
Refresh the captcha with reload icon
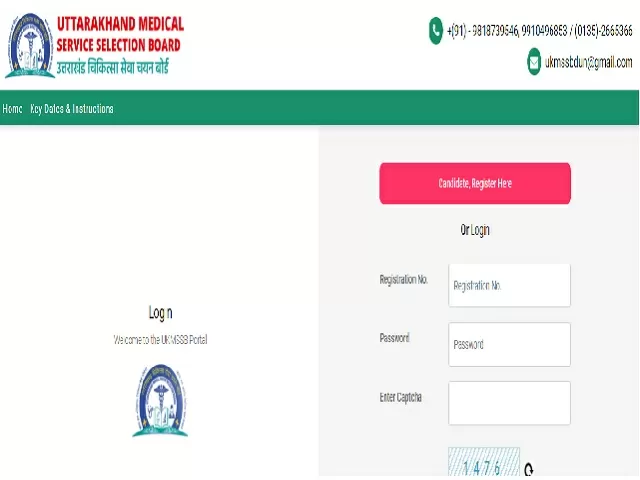point(529,469)
